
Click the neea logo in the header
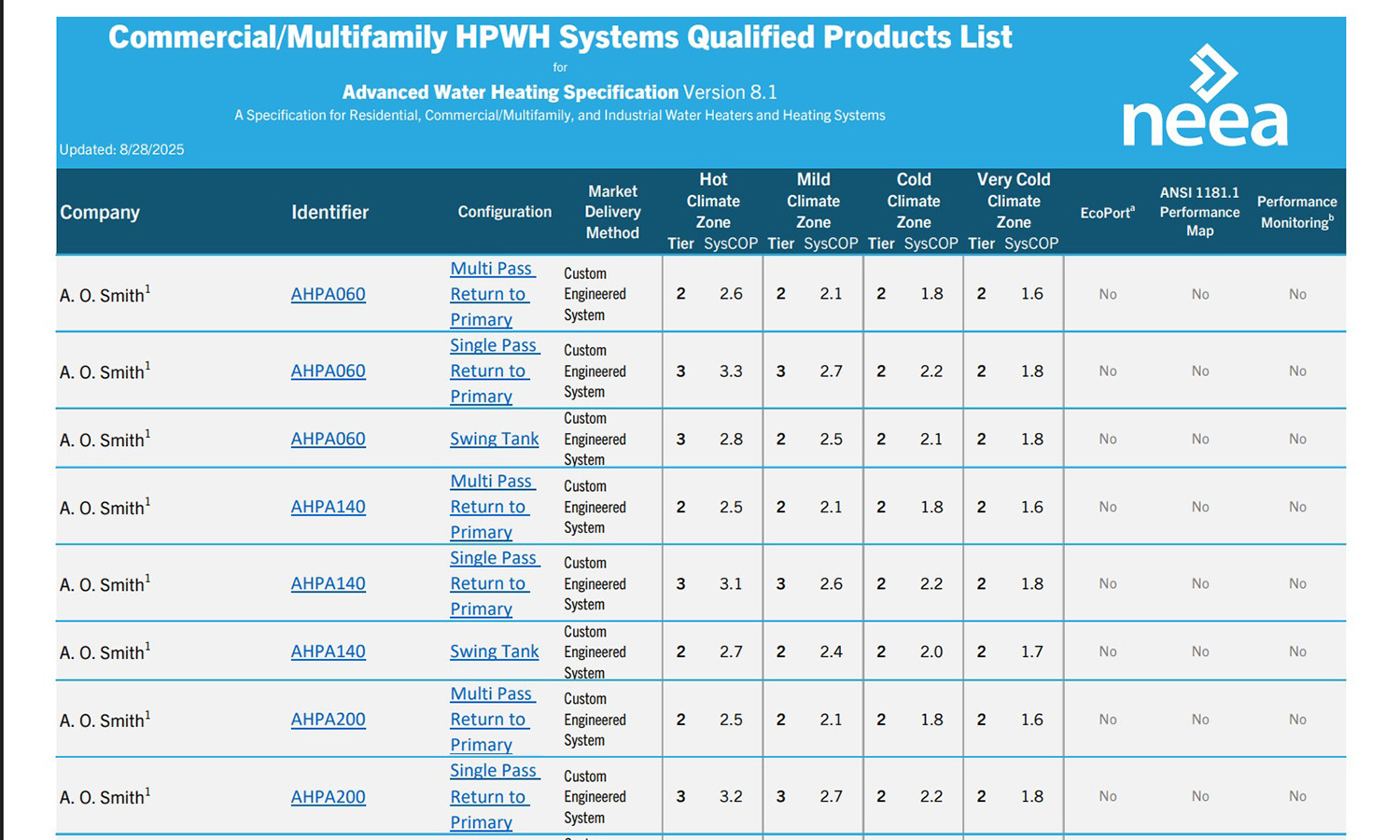(x=1205, y=98)
